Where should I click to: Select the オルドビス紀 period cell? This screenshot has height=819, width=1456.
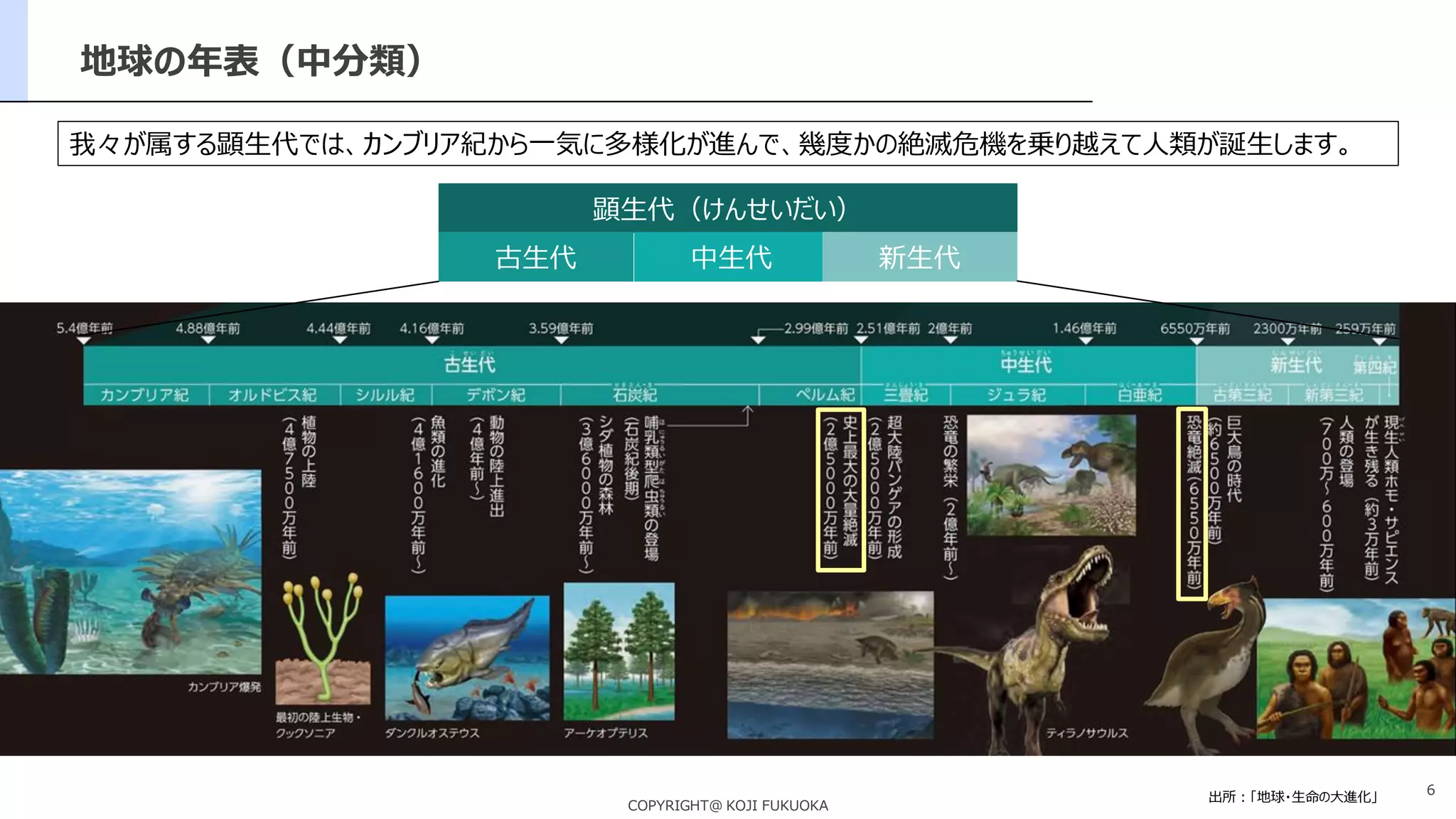point(274,395)
